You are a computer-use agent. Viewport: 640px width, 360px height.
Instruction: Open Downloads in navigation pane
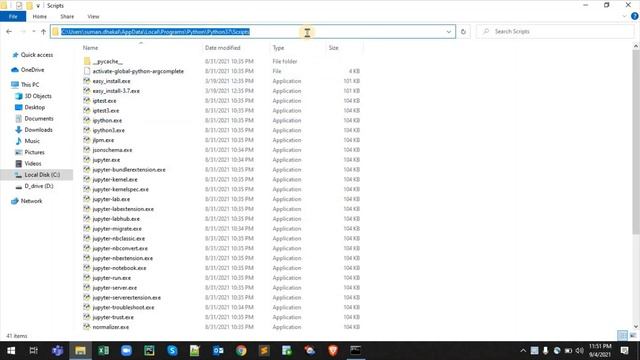34,130
